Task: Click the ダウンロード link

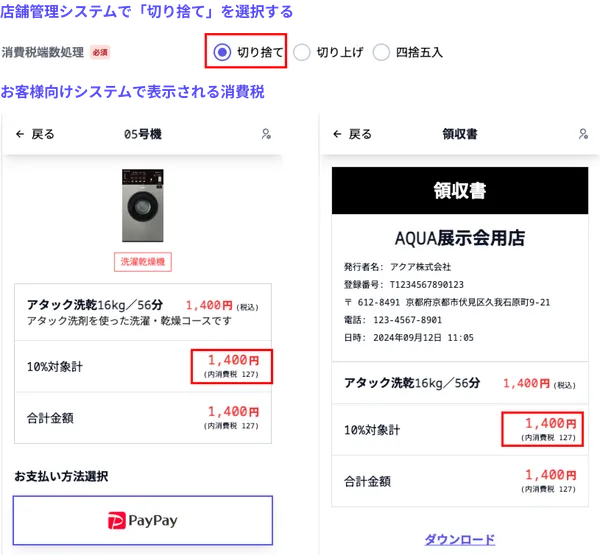Action: tap(459, 540)
